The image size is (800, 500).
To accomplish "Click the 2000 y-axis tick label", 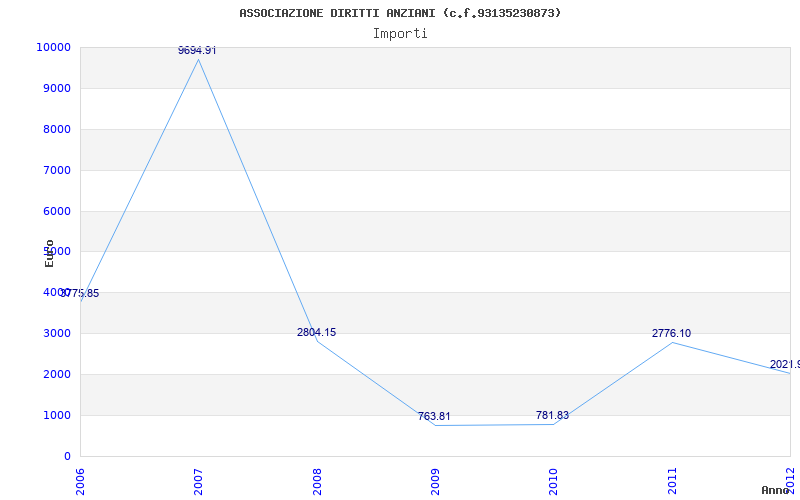I will click(x=57, y=374).
